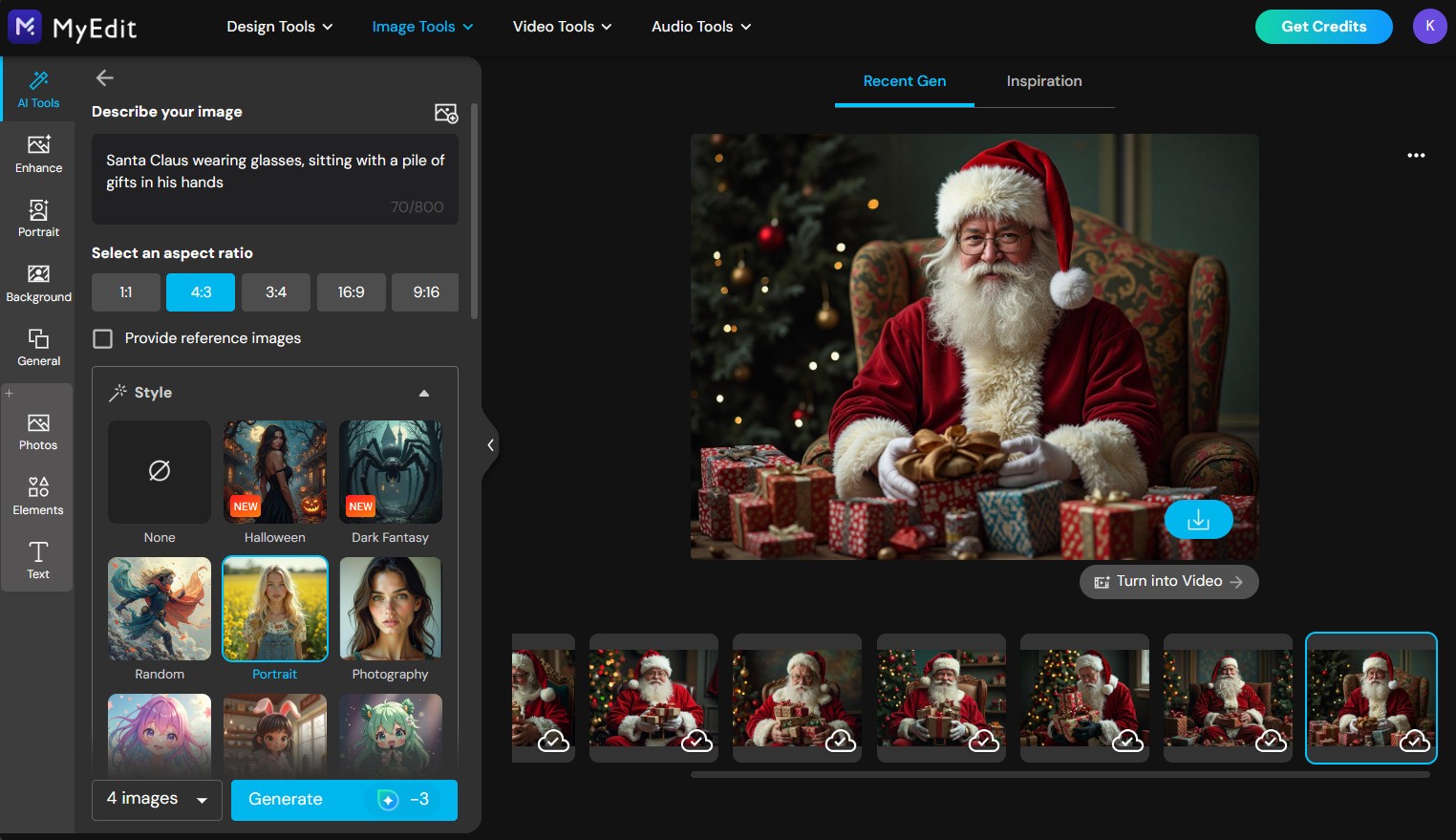Viewport: 1456px width, 840px height.
Task: Click the Generate button
Action: pyautogui.click(x=344, y=800)
